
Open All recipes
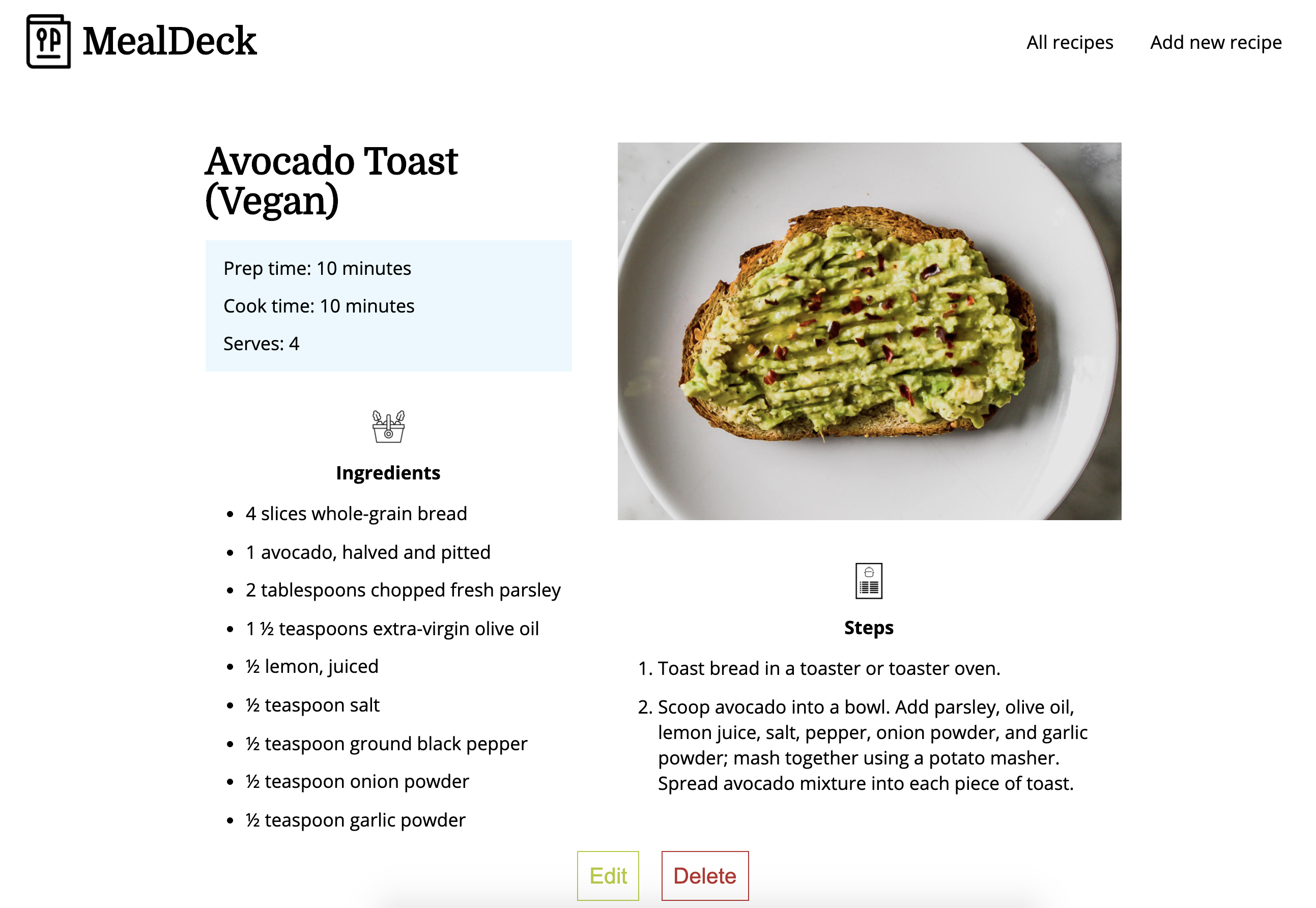(1069, 42)
